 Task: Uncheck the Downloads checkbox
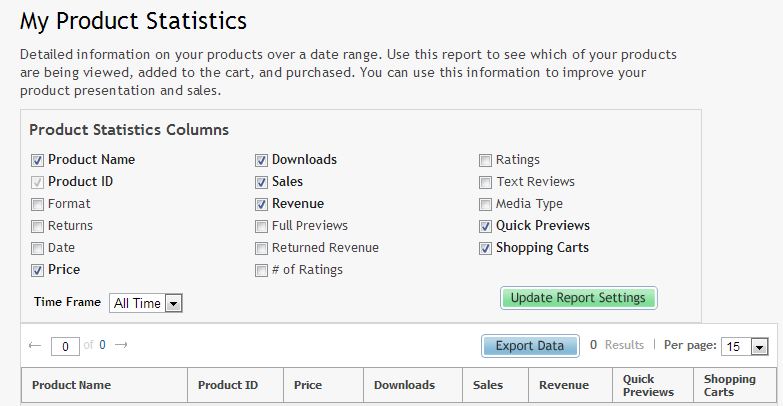coord(262,160)
